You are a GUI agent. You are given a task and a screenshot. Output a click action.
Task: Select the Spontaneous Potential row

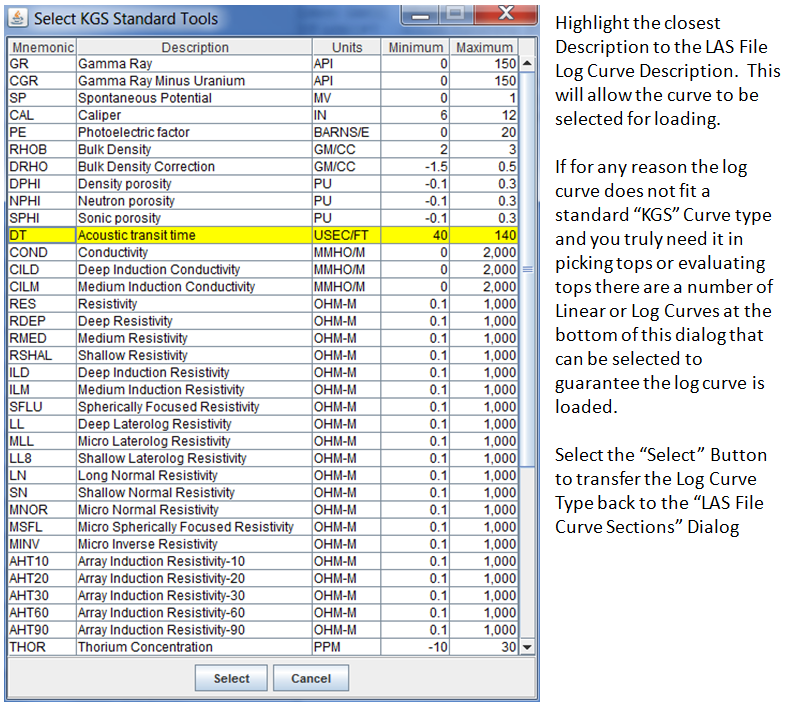[x=263, y=98]
